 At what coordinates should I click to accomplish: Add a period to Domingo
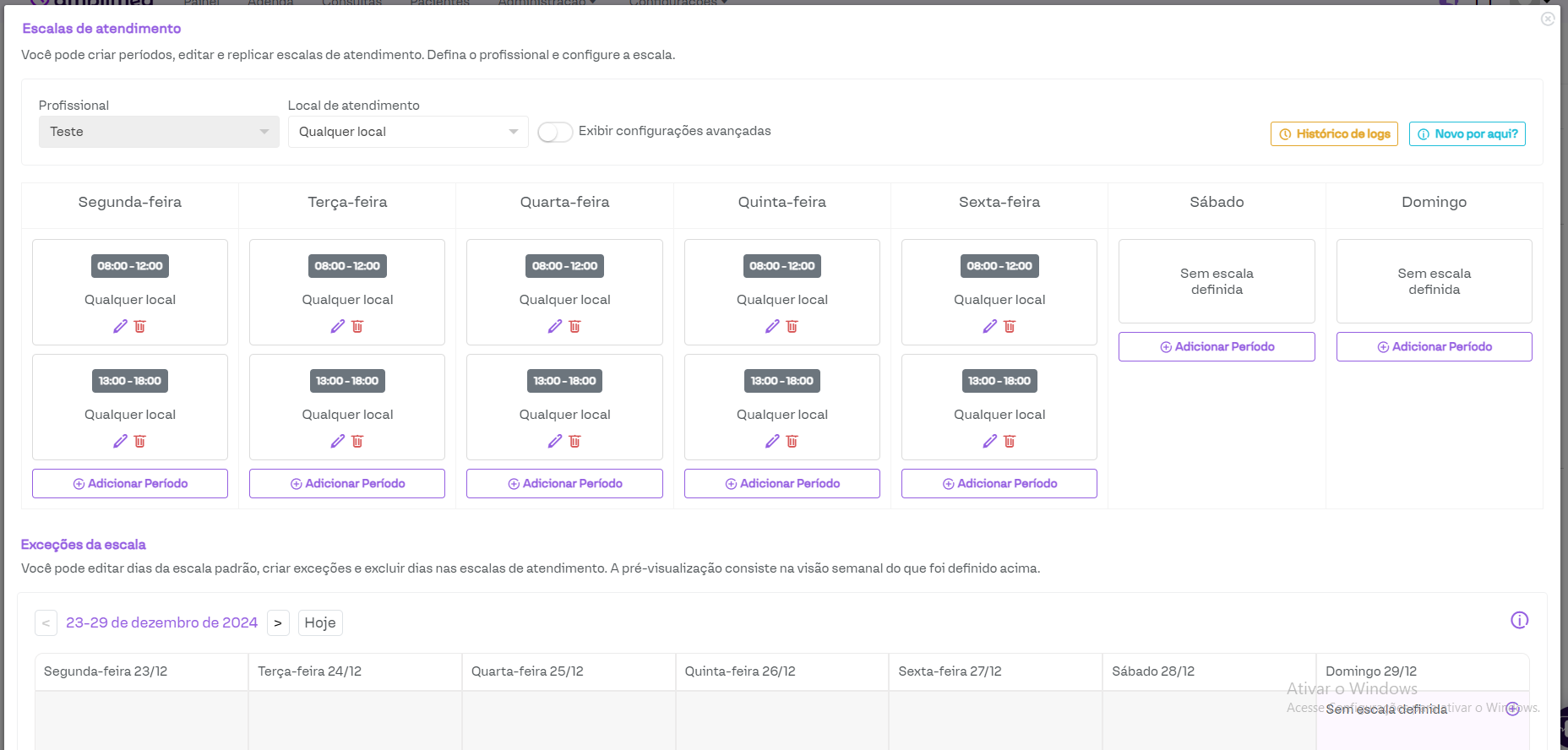tap(1434, 347)
